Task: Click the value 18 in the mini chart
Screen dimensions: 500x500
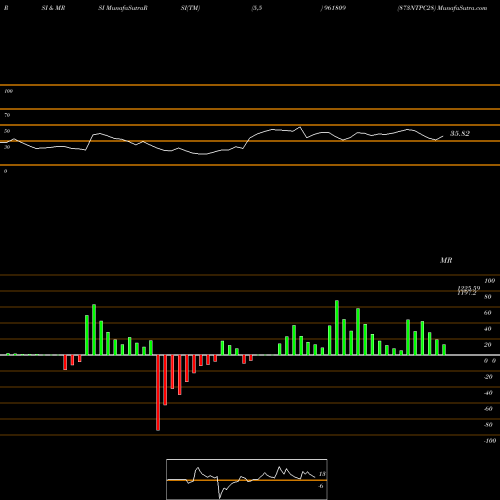Action: (x=322, y=474)
